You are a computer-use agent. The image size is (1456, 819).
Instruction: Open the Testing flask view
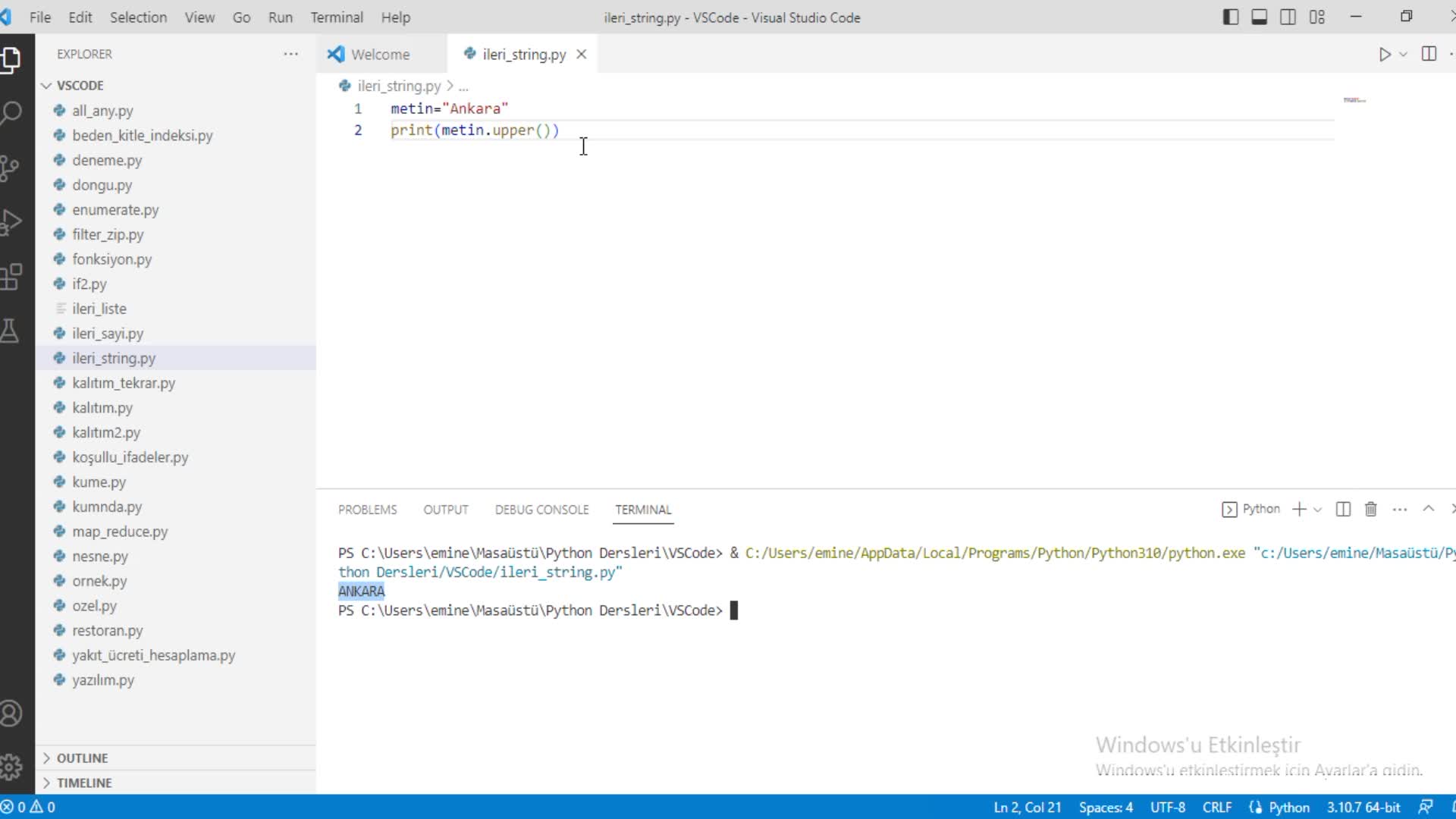pos(9,331)
